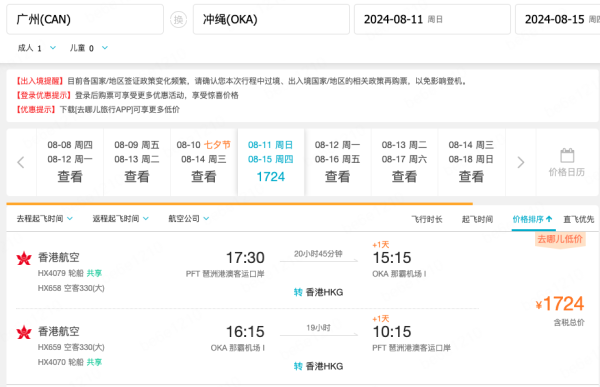Click outbound departure time 17:30
The height and width of the screenshot is (387, 600).
click(245, 258)
